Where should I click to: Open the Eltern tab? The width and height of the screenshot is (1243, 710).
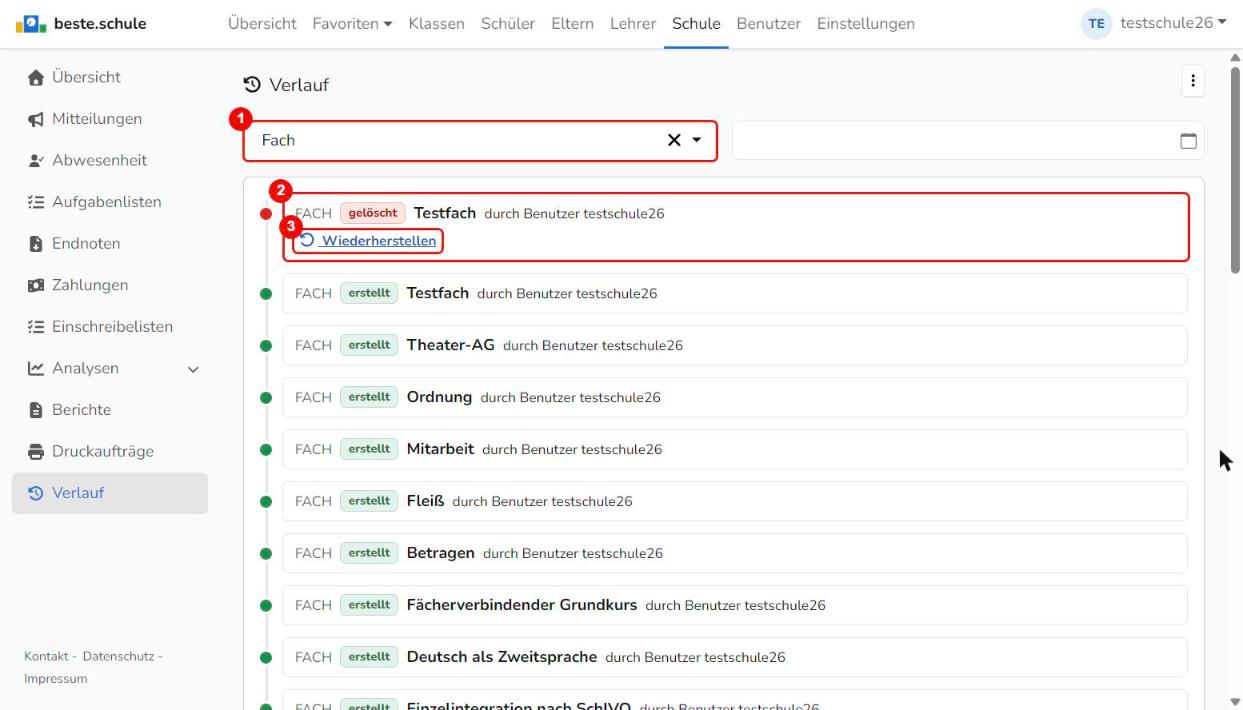(572, 23)
